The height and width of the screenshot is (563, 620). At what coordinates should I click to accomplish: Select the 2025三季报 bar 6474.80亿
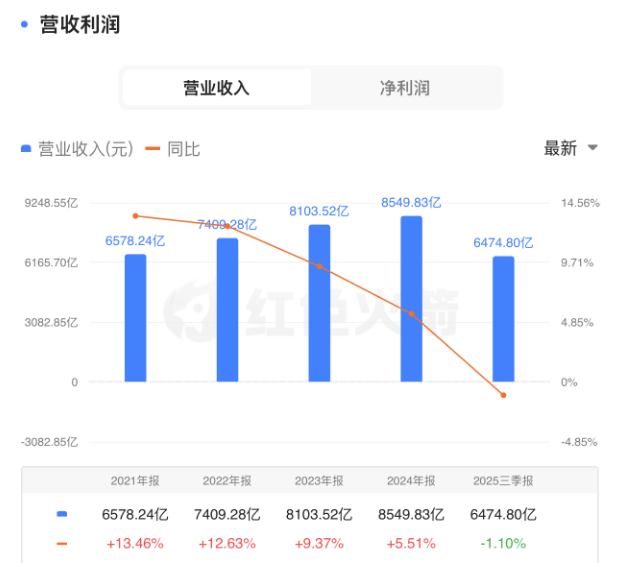click(503, 319)
